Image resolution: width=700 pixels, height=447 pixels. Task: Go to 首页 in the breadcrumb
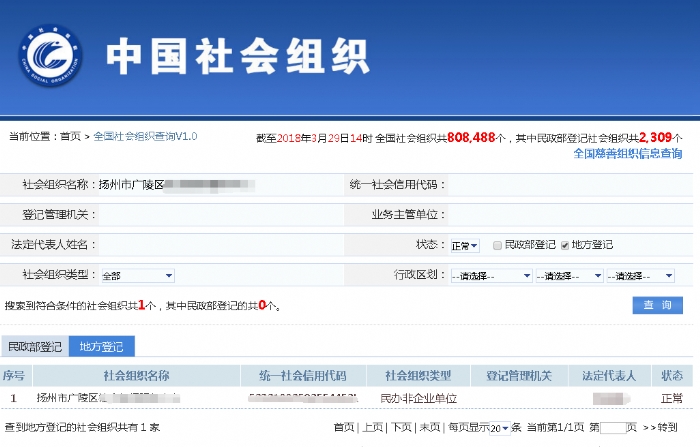(x=70, y=137)
